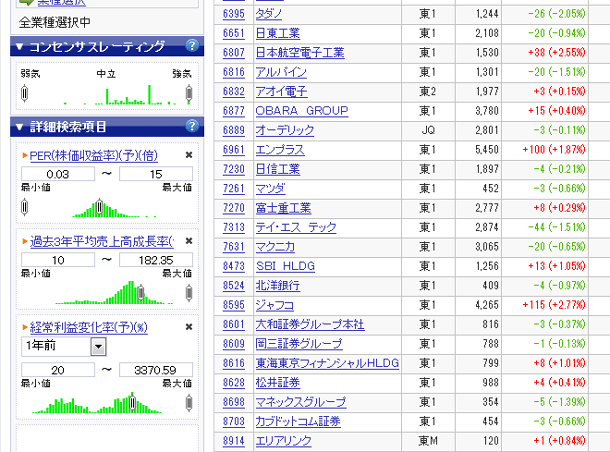
Task: Open the アオイ電子 company link
Action: point(281,92)
